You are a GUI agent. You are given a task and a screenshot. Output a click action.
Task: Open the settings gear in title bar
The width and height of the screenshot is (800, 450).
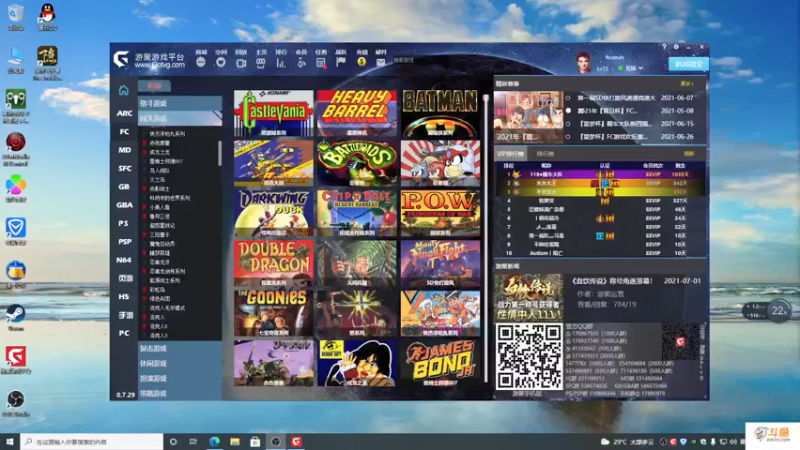click(676, 47)
